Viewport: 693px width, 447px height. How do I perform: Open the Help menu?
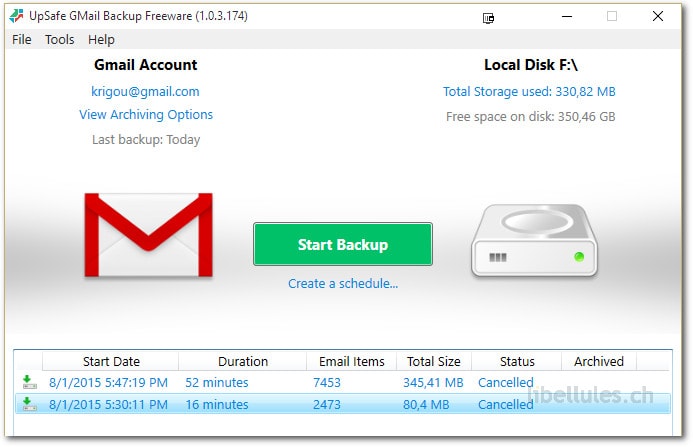tap(101, 39)
